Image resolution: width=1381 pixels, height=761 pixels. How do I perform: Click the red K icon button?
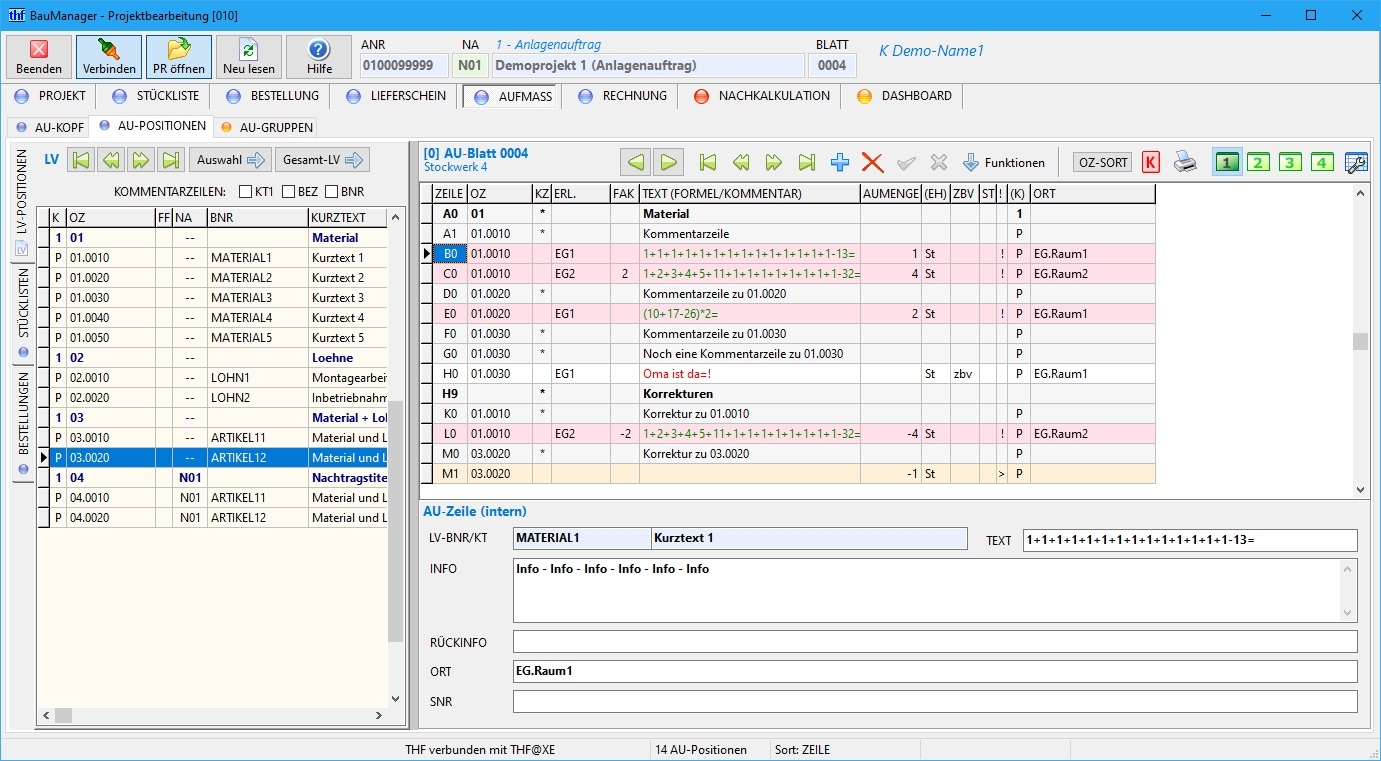(1151, 162)
